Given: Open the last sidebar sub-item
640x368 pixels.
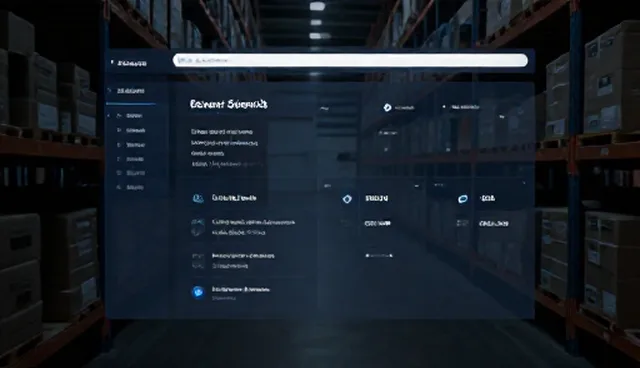Looking at the screenshot, I should tap(135, 187).
